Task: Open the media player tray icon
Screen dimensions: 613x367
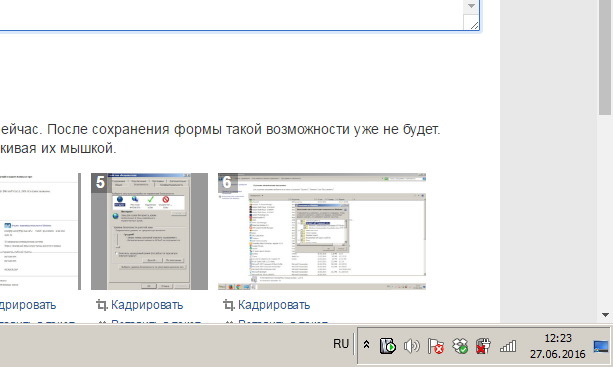Action: (387, 346)
